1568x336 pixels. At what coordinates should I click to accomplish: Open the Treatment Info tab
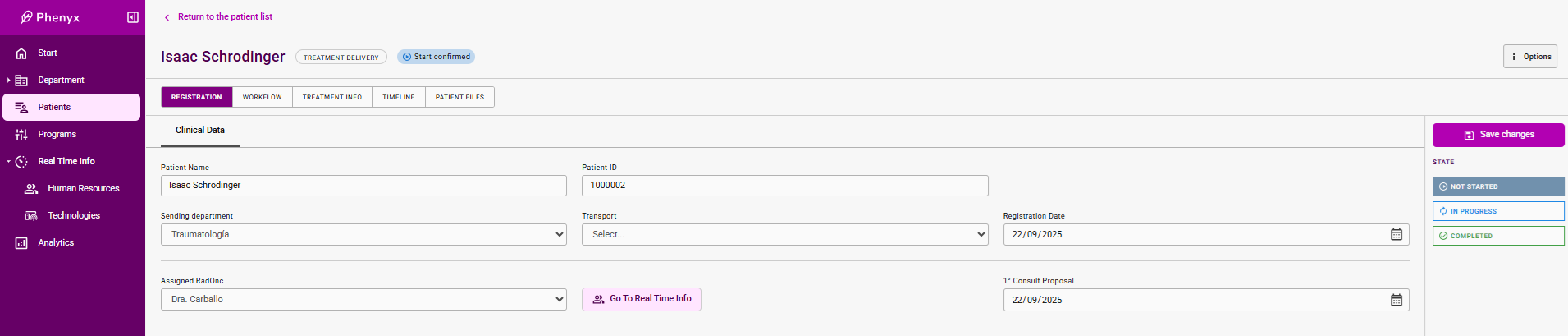(x=331, y=97)
